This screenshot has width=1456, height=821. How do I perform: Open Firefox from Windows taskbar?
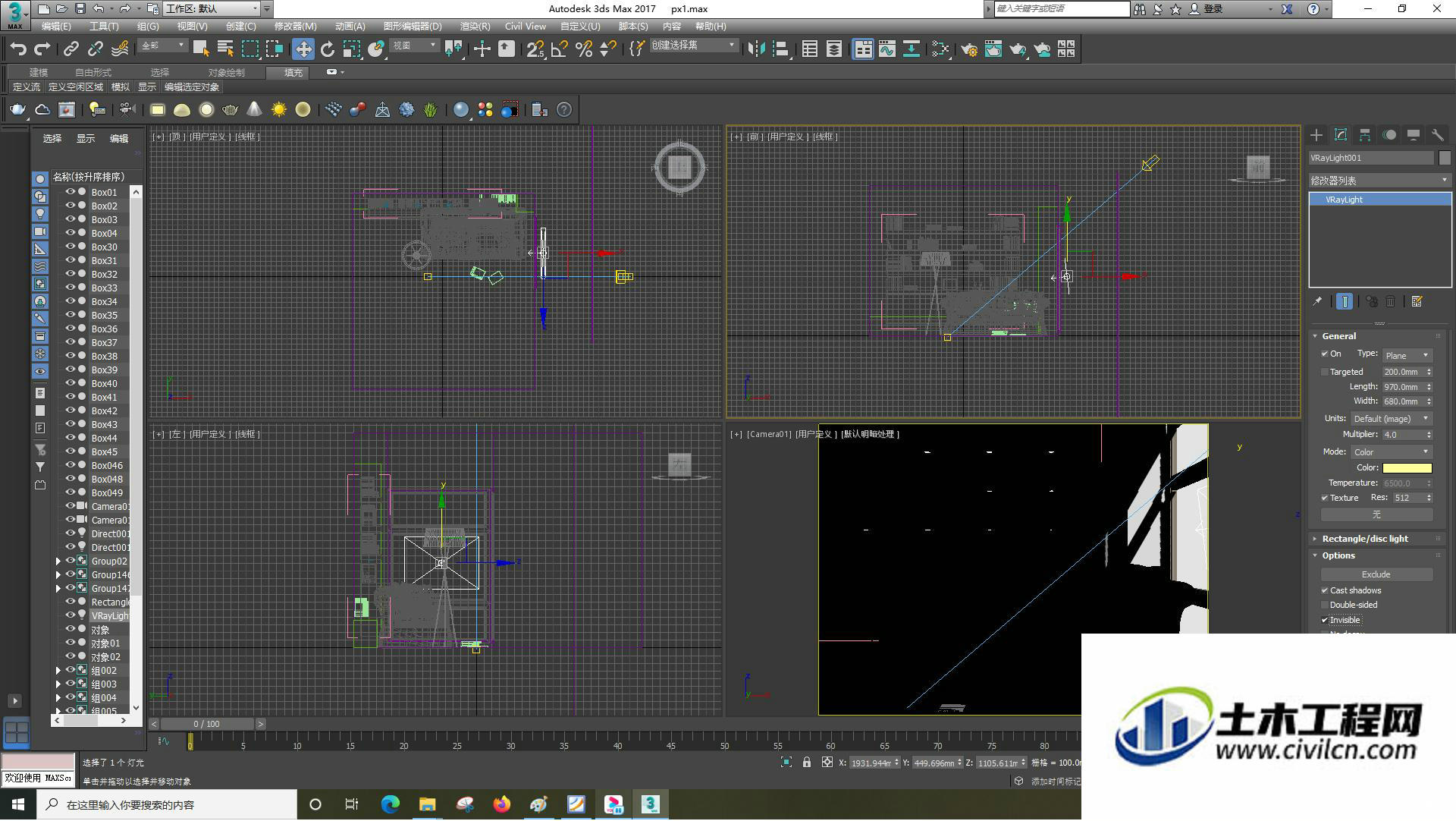[x=502, y=804]
